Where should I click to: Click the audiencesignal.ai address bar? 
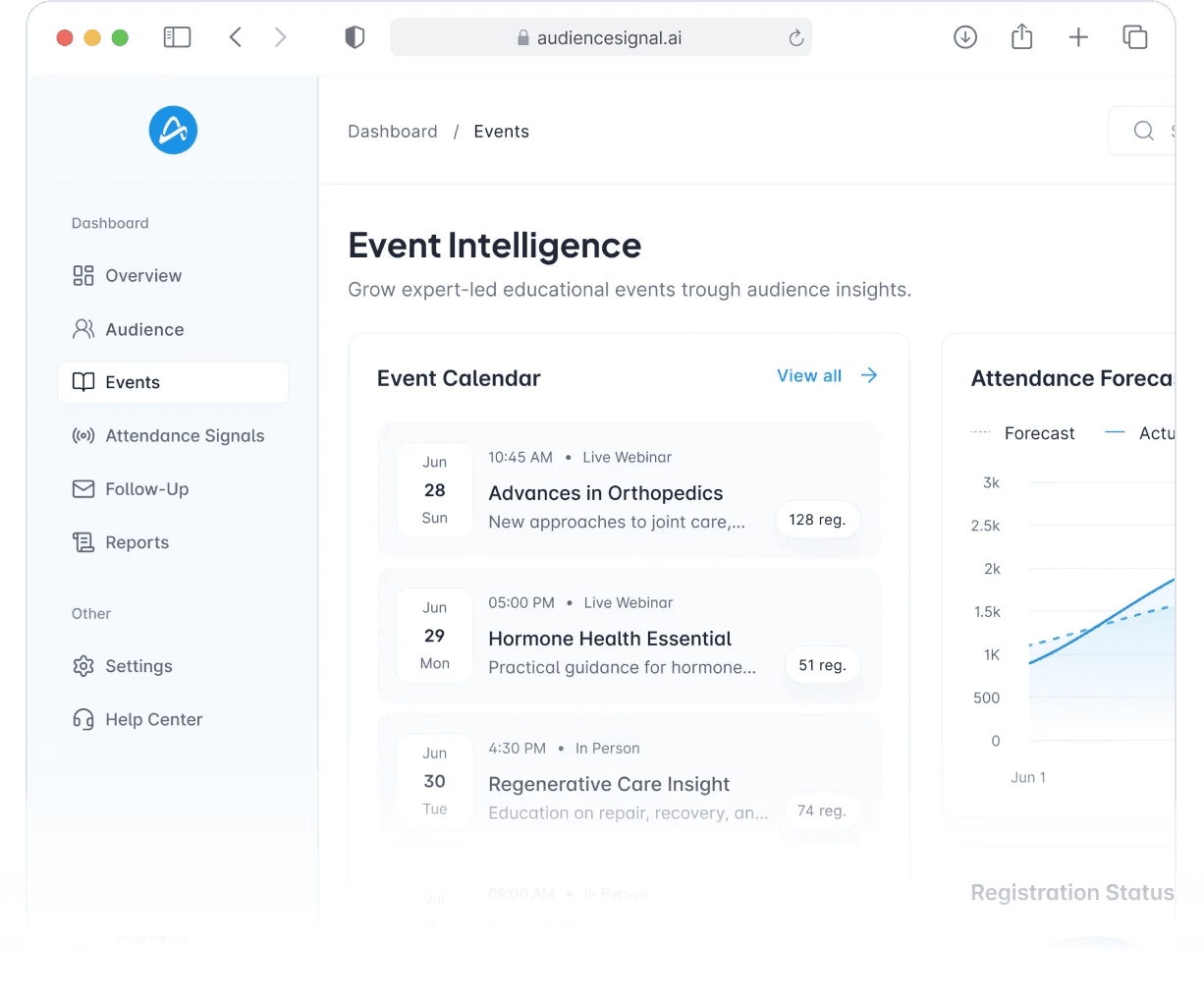pyautogui.click(x=601, y=37)
